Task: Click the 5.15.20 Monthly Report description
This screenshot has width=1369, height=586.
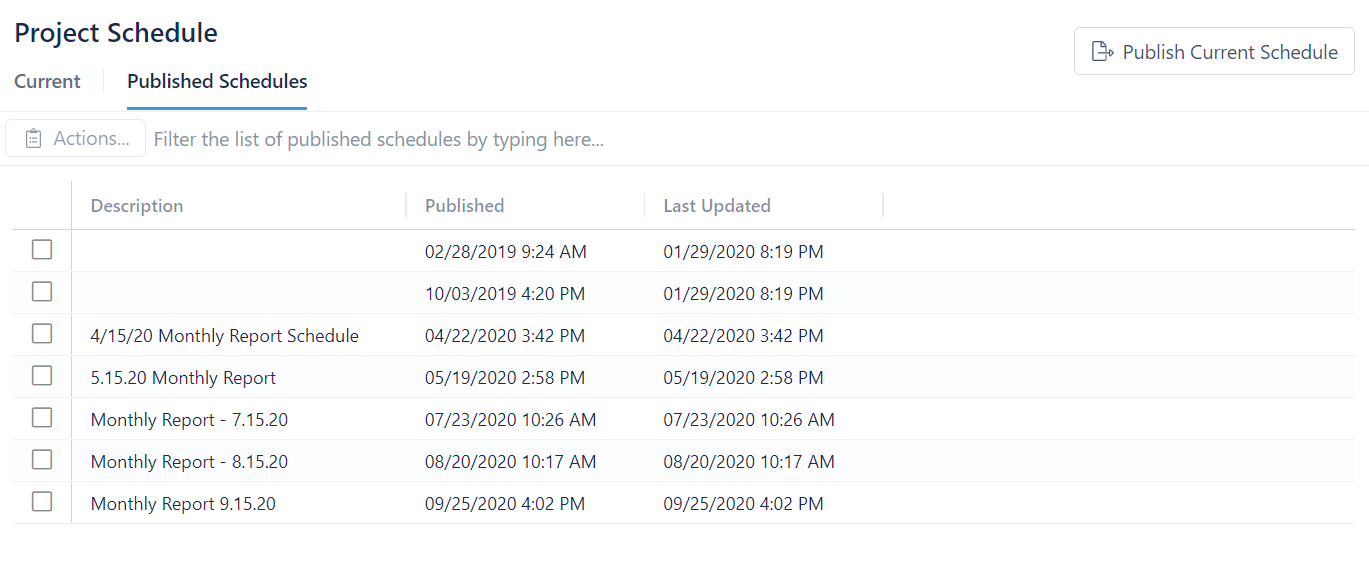Action: click(x=183, y=378)
